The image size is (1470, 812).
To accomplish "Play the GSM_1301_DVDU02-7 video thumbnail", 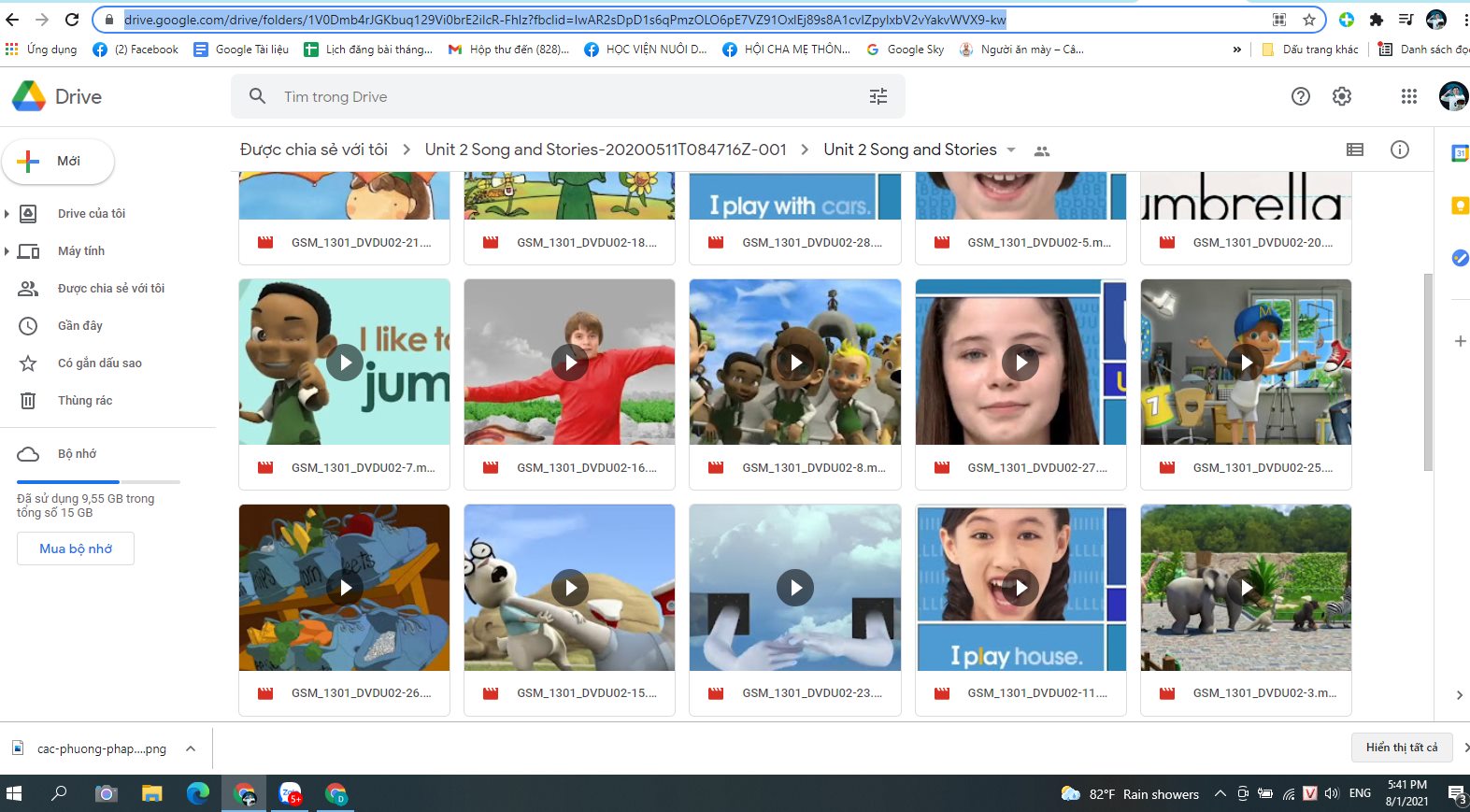I will point(344,363).
